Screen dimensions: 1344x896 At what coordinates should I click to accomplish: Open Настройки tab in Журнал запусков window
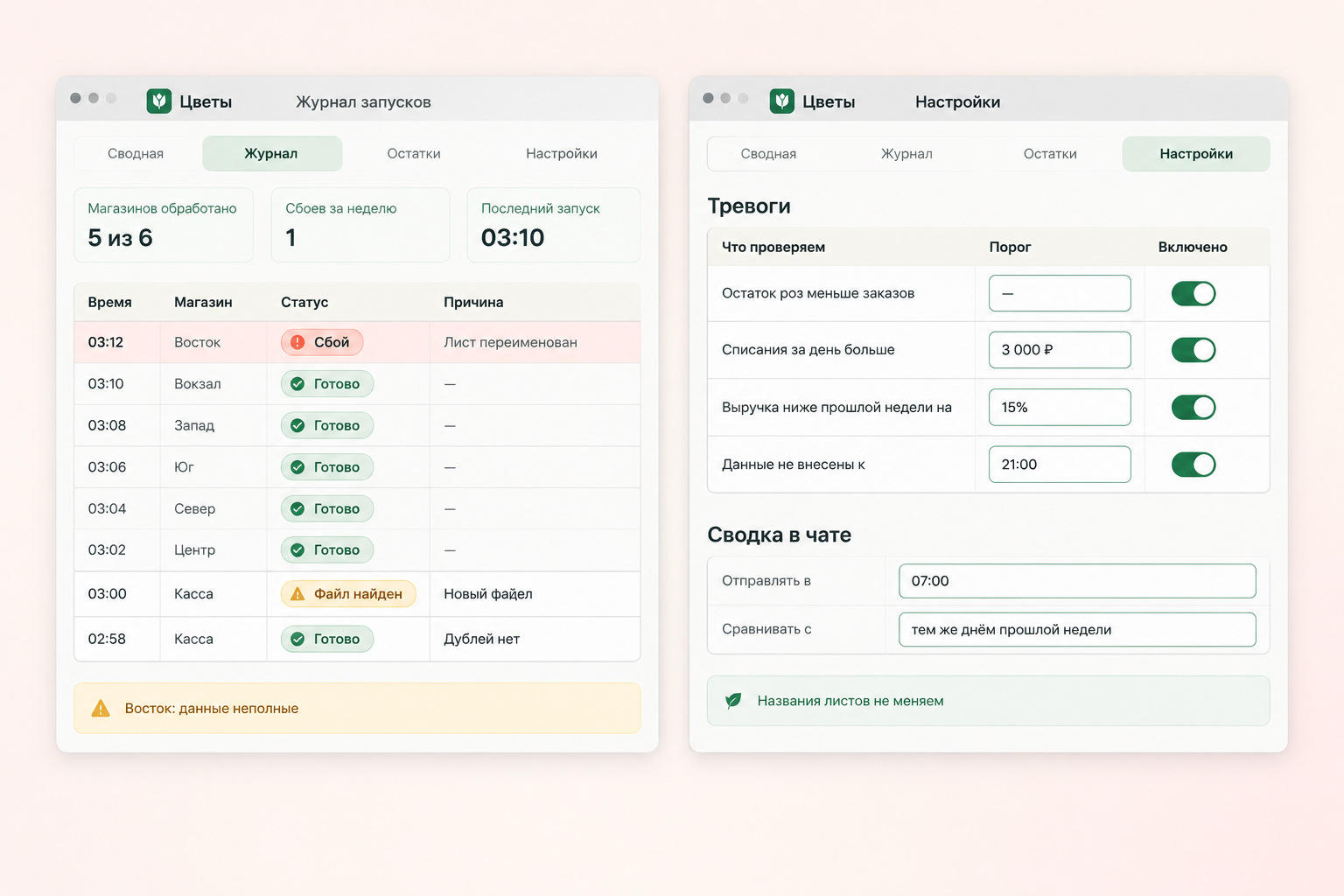coord(562,154)
